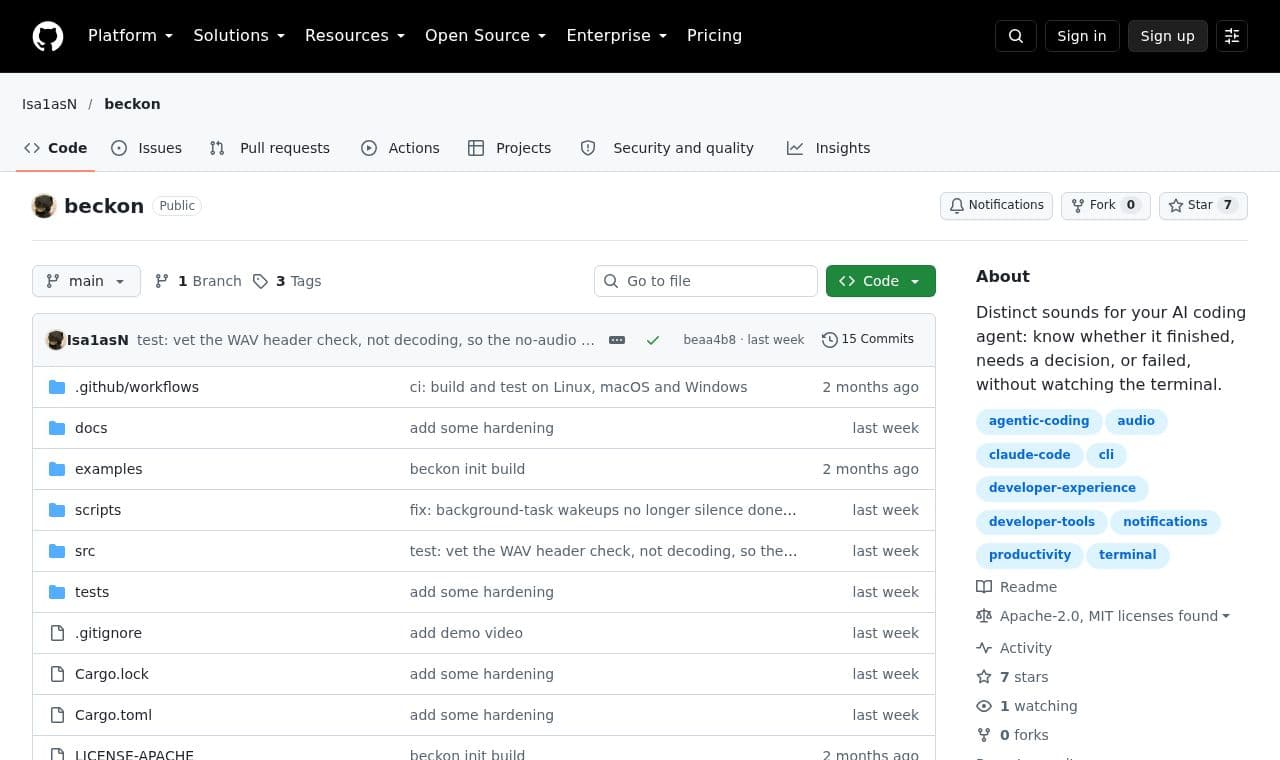This screenshot has width=1280, height=760.
Task: Click the examples folder icon
Action: pos(57,469)
